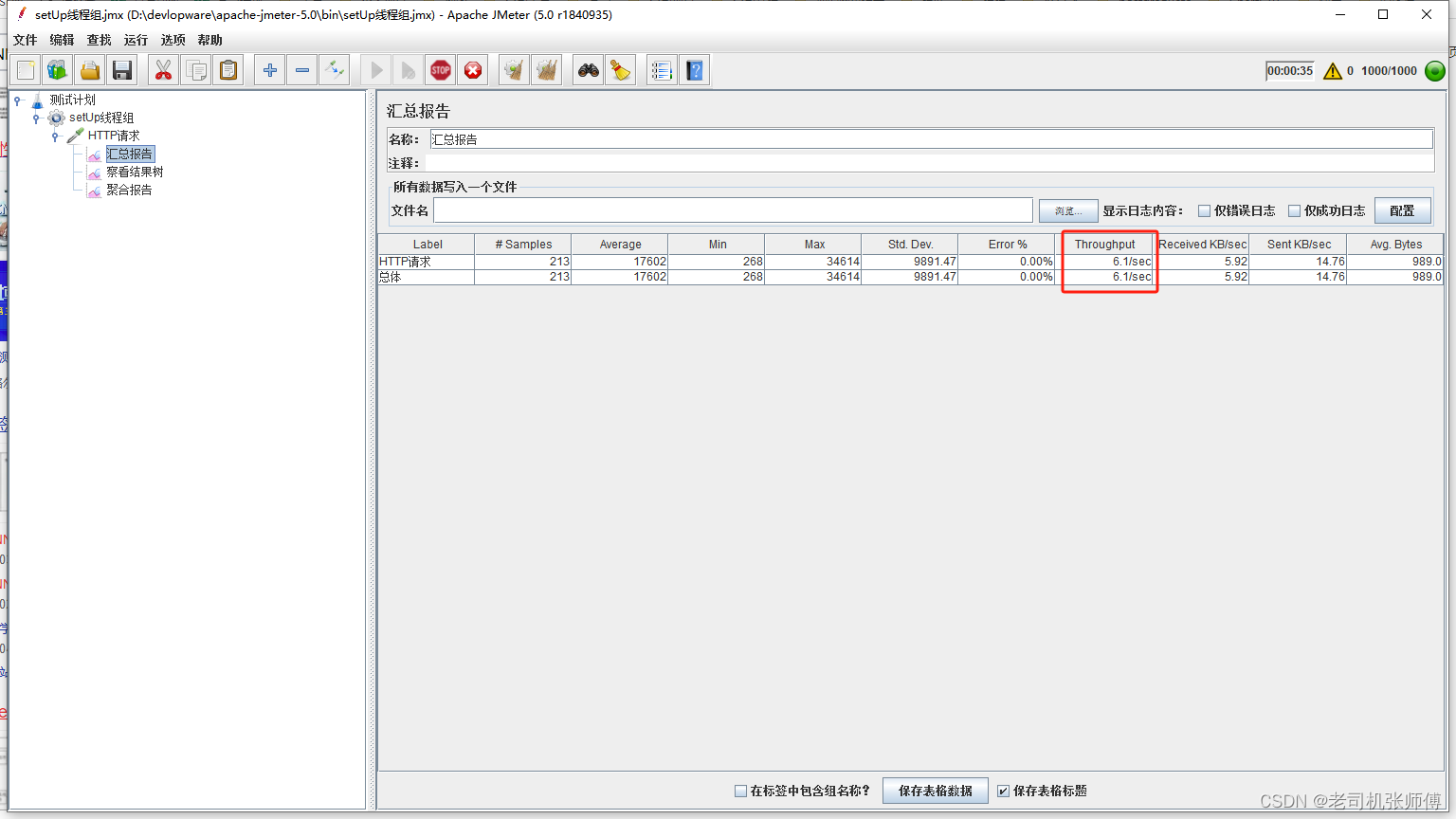Click the Paste clipboard icon

[x=228, y=70]
